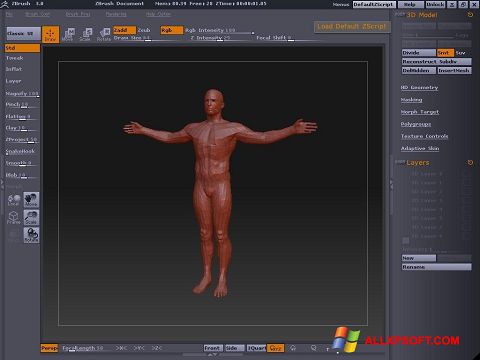Select the Draw mode icon

(50, 34)
